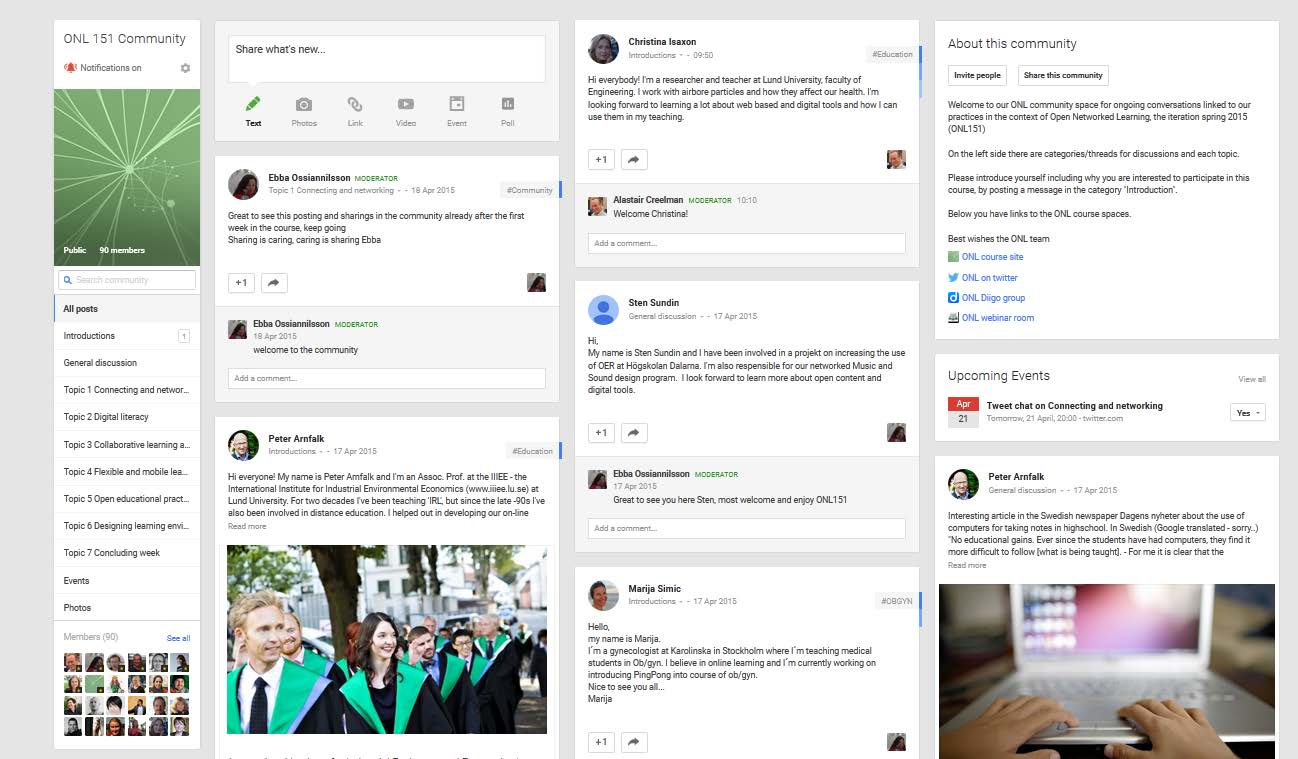Click the ONL course site icon
1298x759 pixels.
point(953,257)
